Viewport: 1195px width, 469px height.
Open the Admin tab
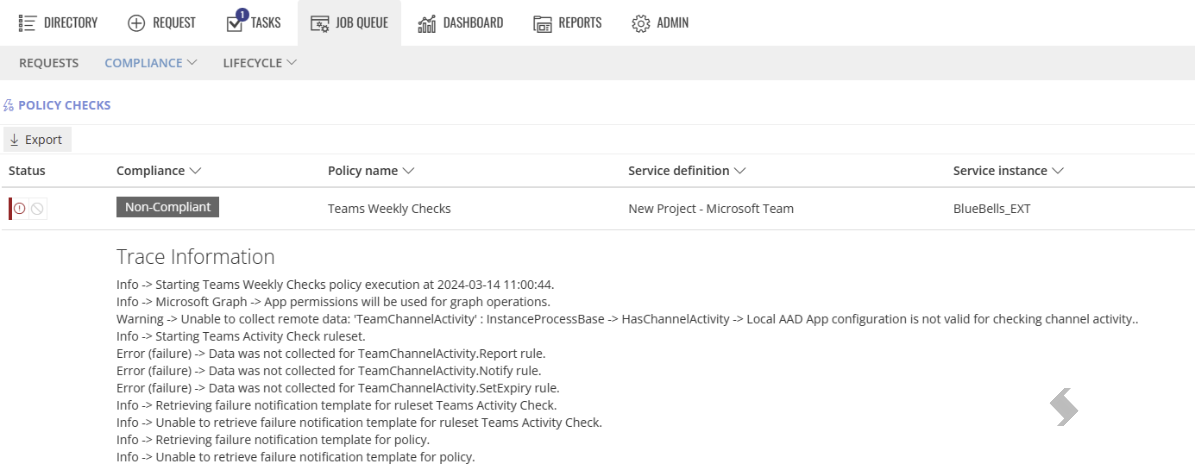tap(660, 23)
